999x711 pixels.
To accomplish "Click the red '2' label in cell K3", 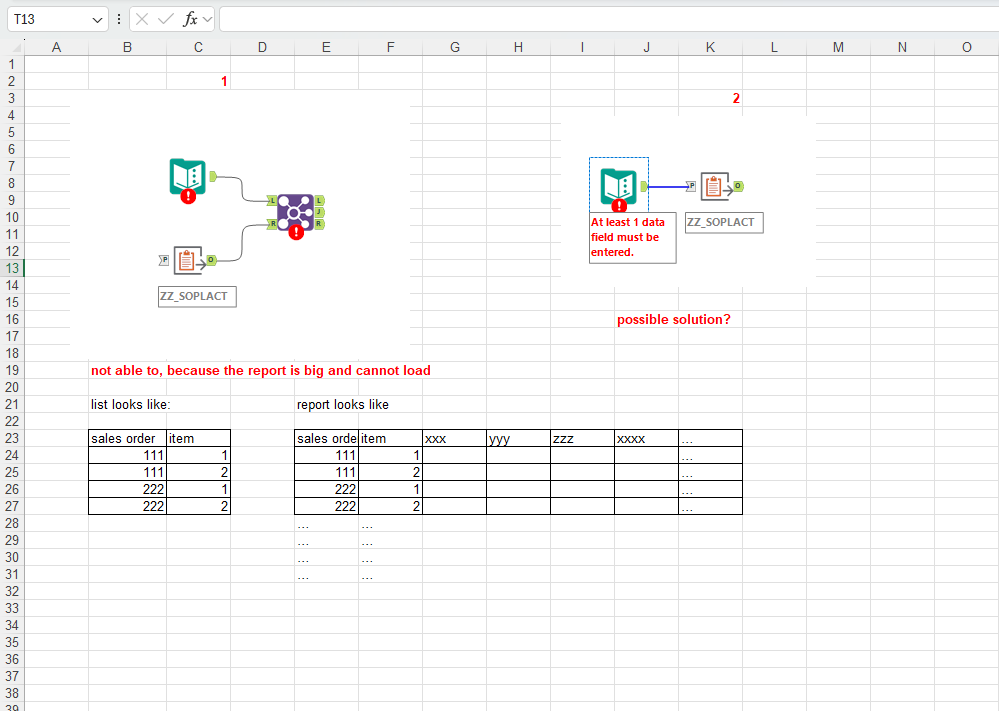I will tap(736, 98).
